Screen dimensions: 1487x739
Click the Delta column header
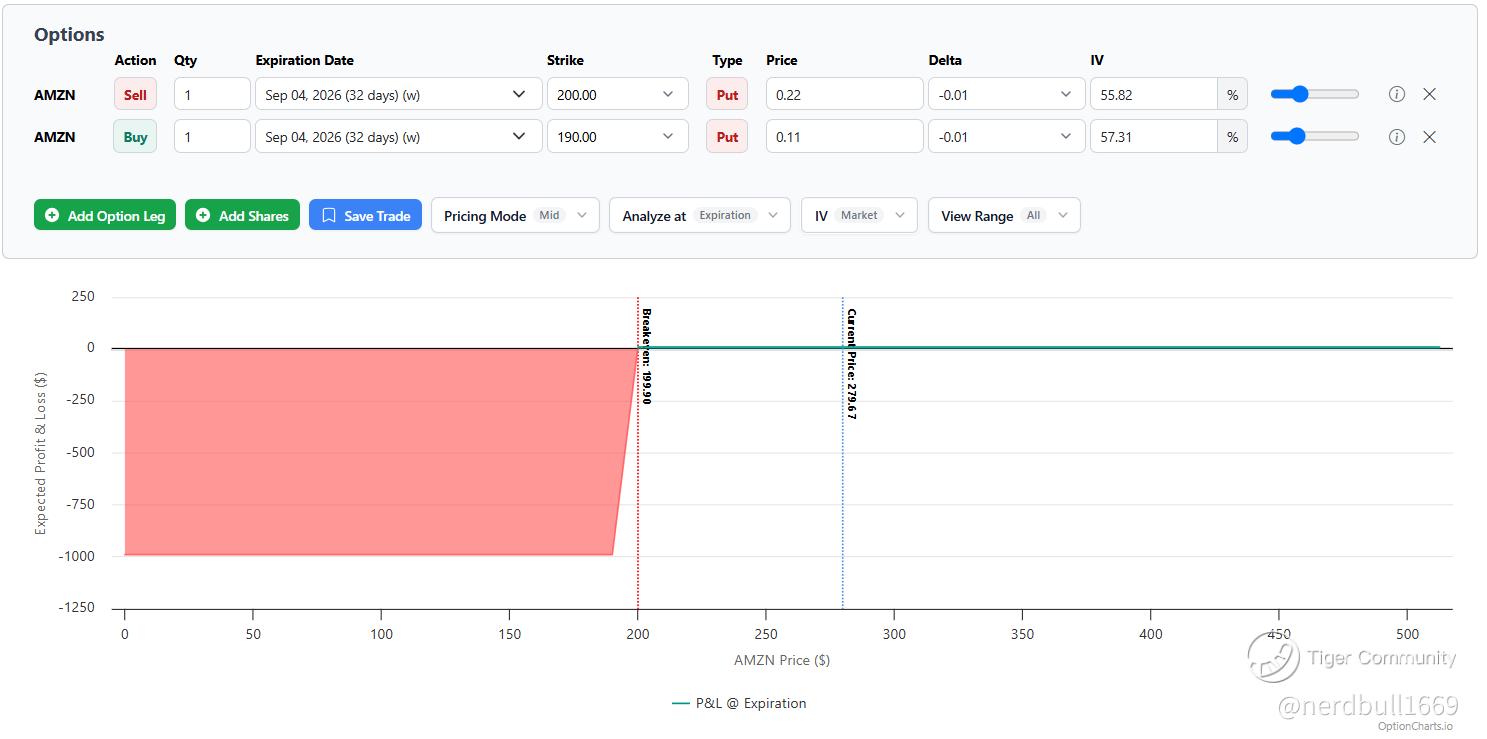(x=945, y=60)
